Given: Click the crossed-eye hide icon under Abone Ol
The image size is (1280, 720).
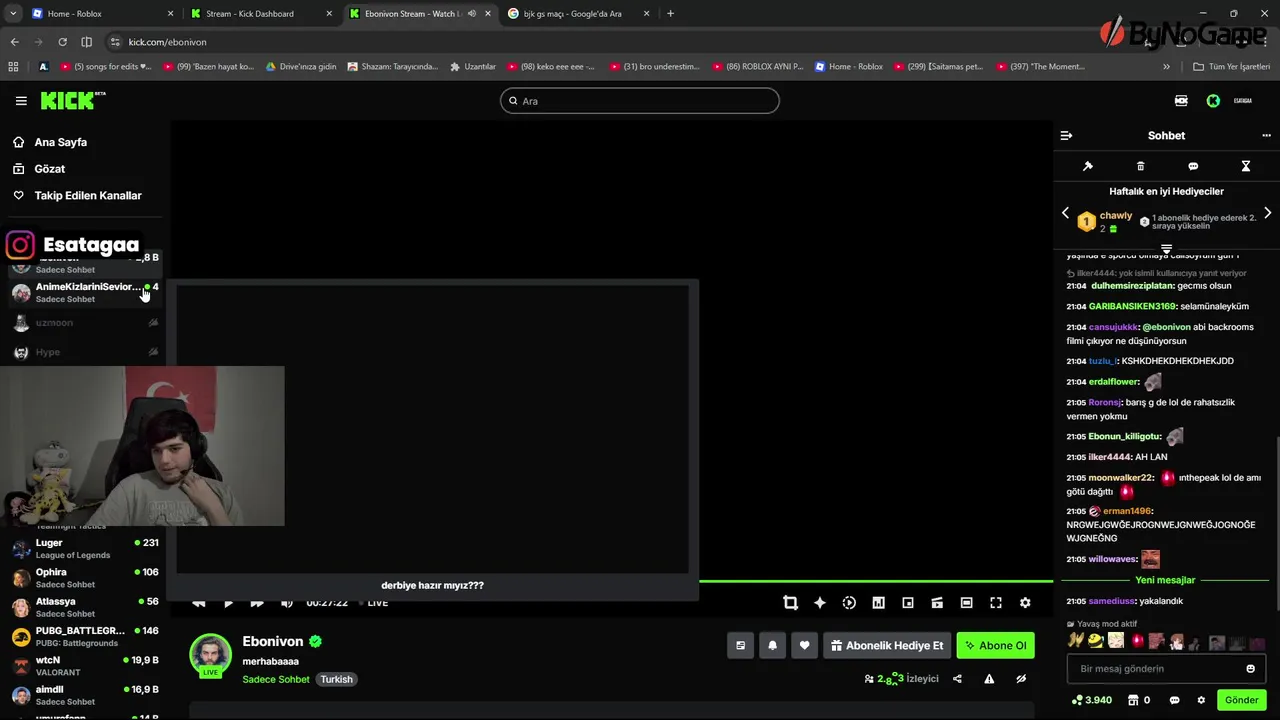Looking at the screenshot, I should (1021, 679).
